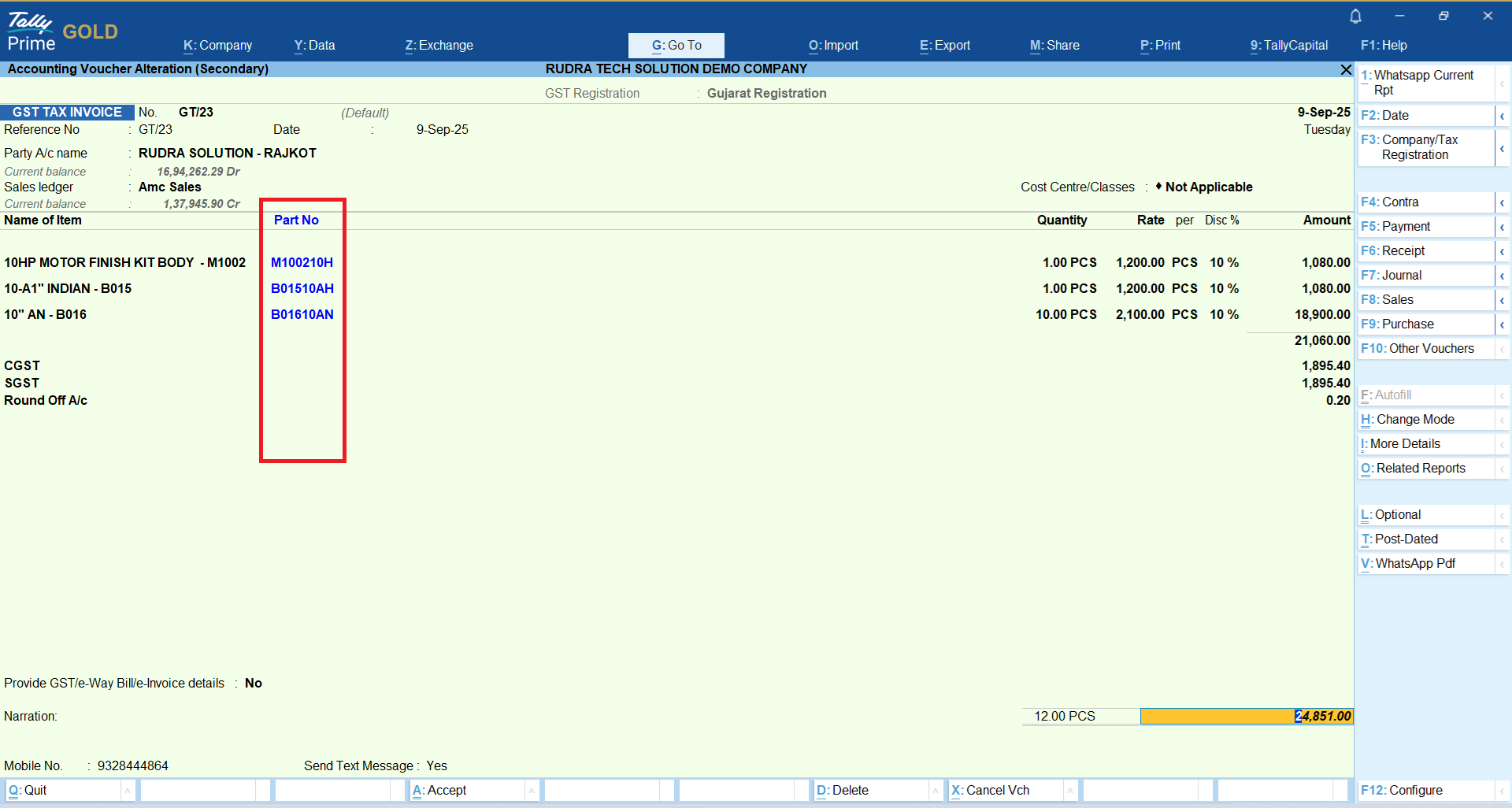1512x808 pixels.
Task: Open F1: Help menu
Action: coord(1384,46)
